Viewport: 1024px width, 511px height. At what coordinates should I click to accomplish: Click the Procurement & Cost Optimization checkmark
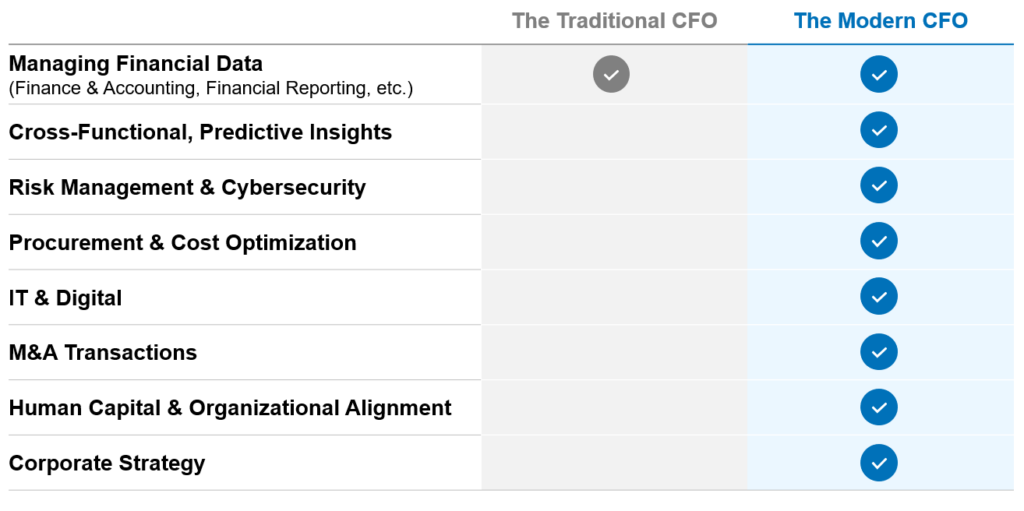pyautogui.click(x=878, y=241)
